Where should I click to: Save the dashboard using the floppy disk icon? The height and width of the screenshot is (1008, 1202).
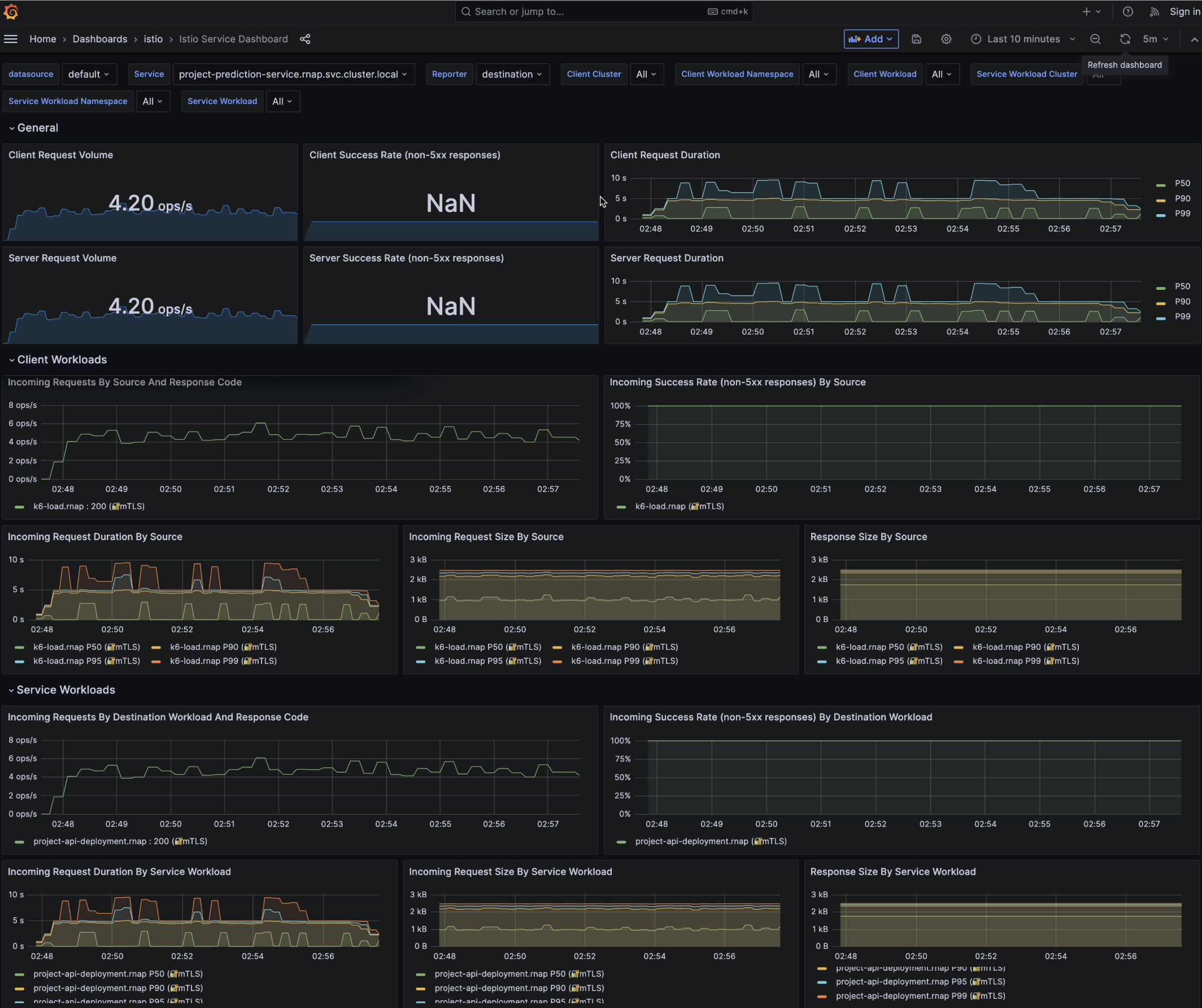[916, 39]
